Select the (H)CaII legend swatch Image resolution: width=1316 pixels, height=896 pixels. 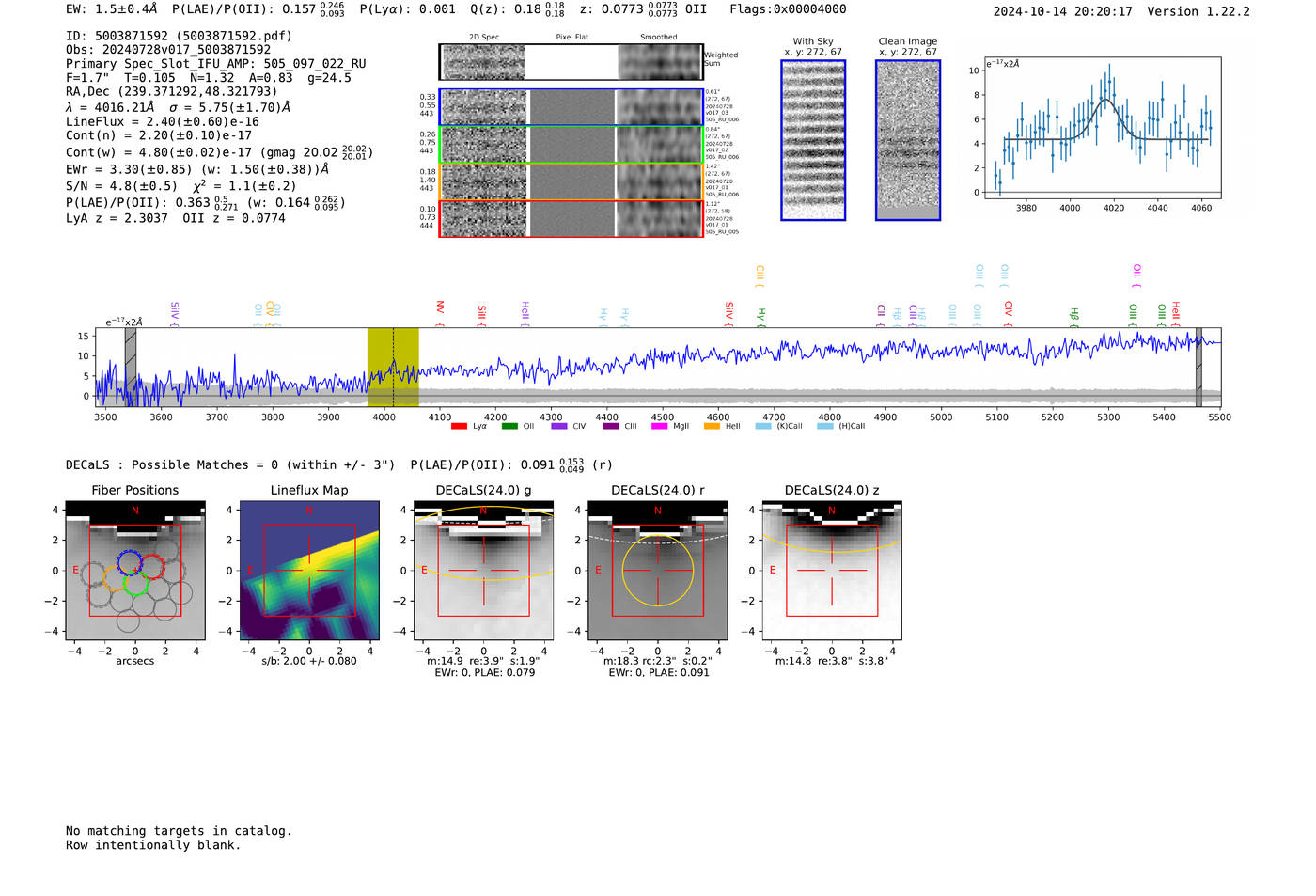click(x=825, y=426)
